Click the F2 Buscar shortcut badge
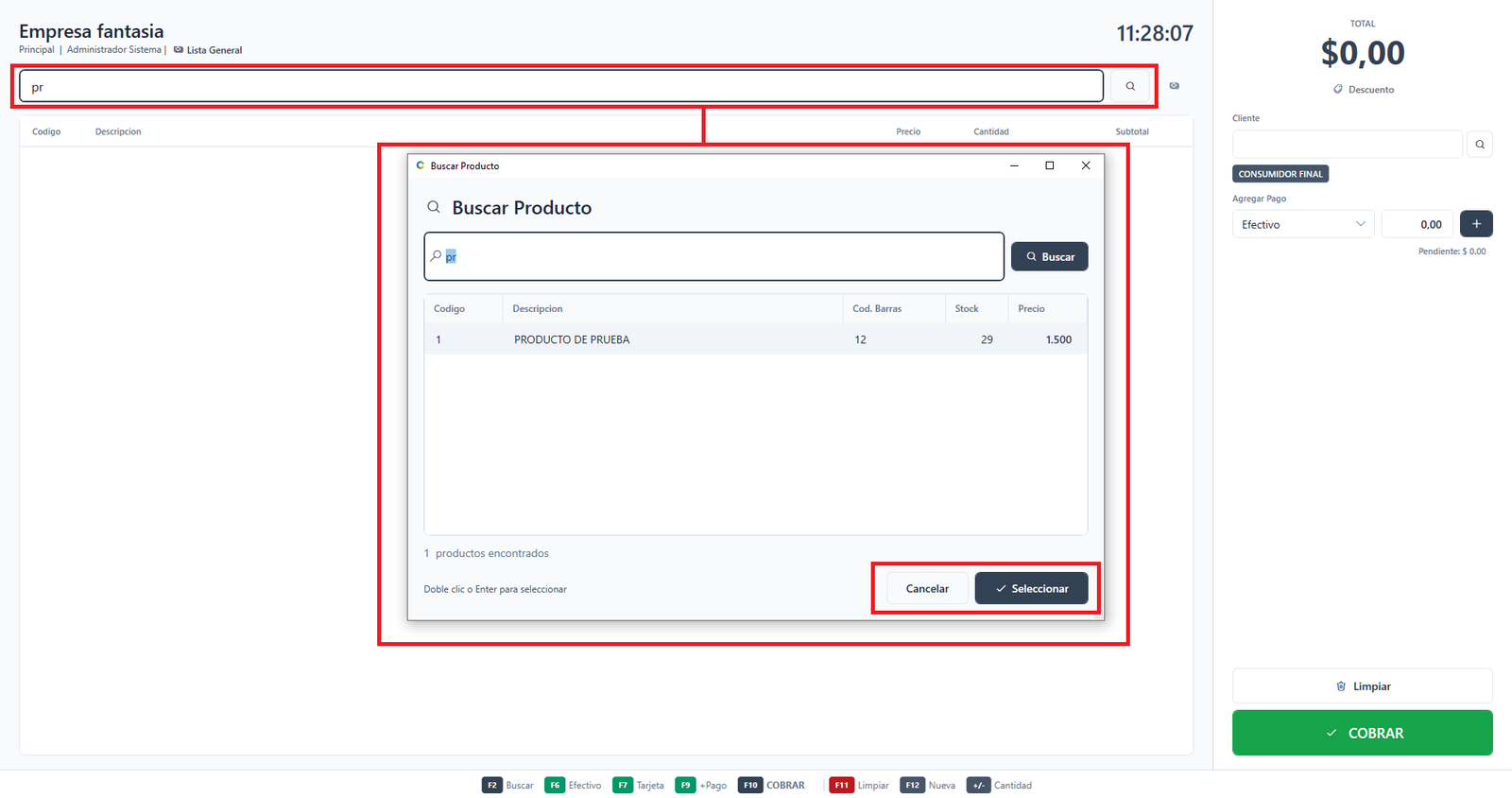 click(492, 786)
